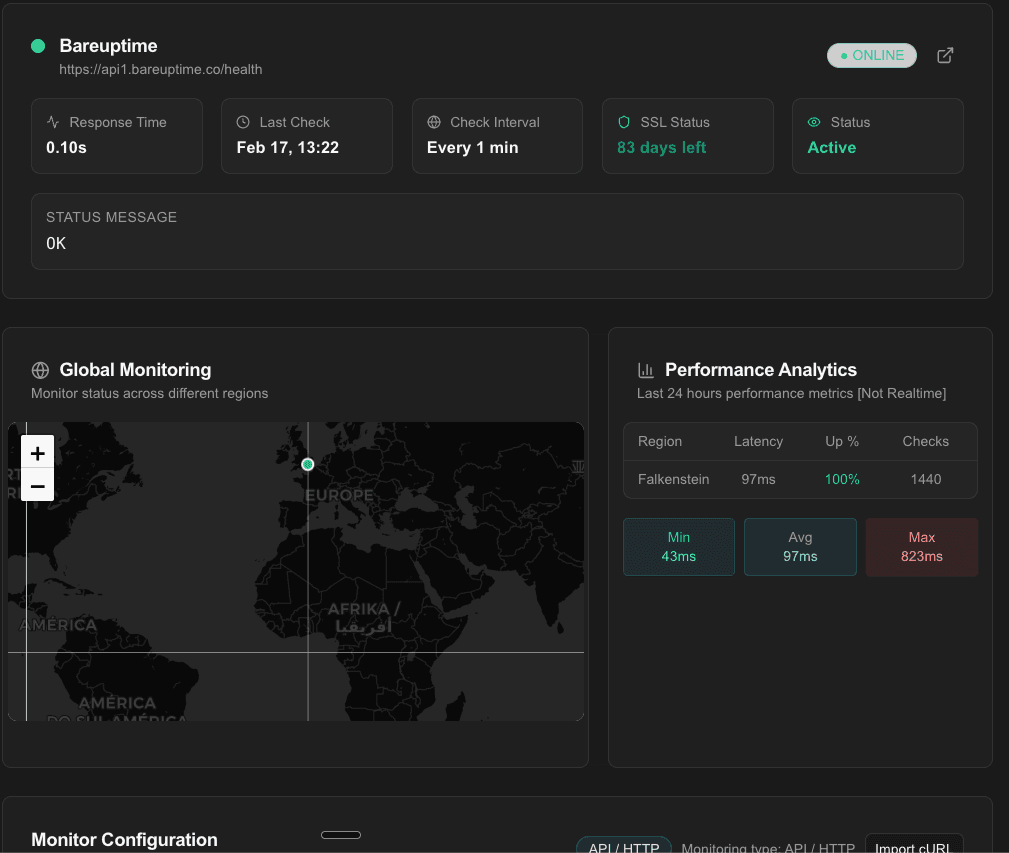Select the green monitor marker over Europe
Viewport: 1009px width, 853px height.
click(308, 464)
